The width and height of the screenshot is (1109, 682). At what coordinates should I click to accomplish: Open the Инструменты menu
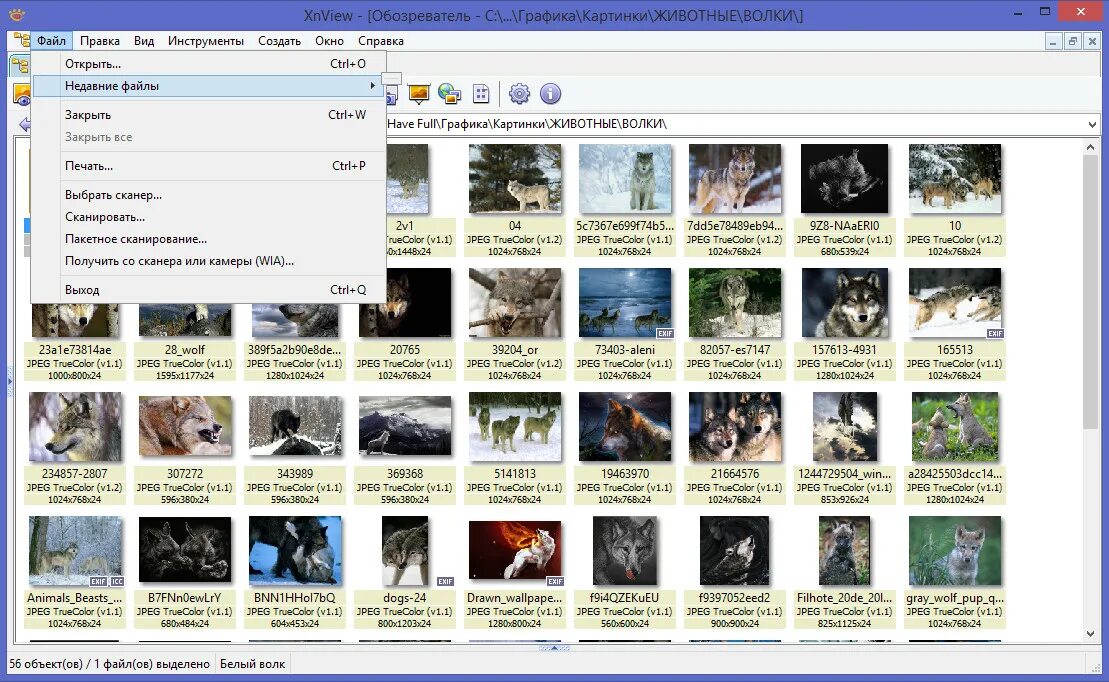[206, 41]
